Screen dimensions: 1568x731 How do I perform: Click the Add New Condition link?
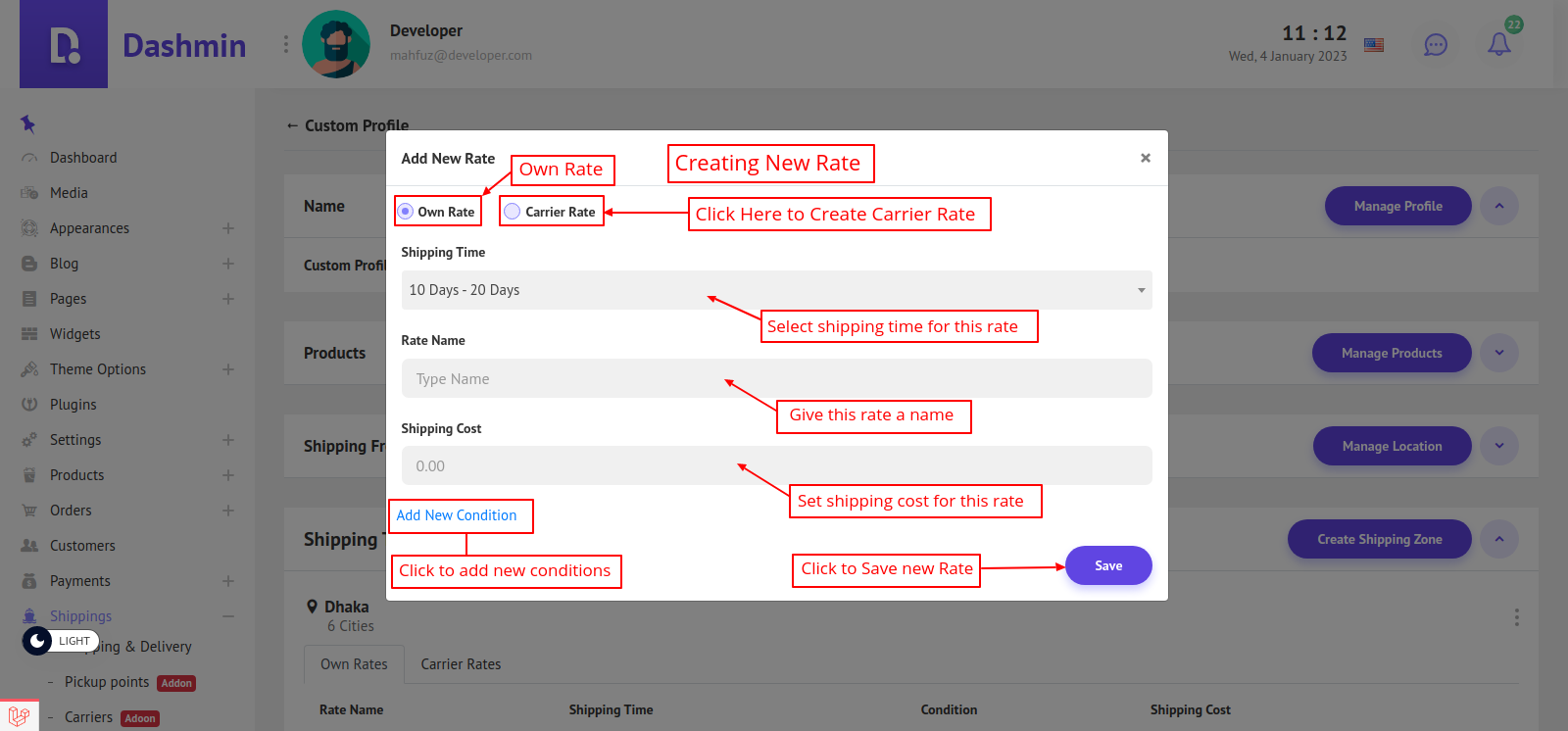pos(456,515)
